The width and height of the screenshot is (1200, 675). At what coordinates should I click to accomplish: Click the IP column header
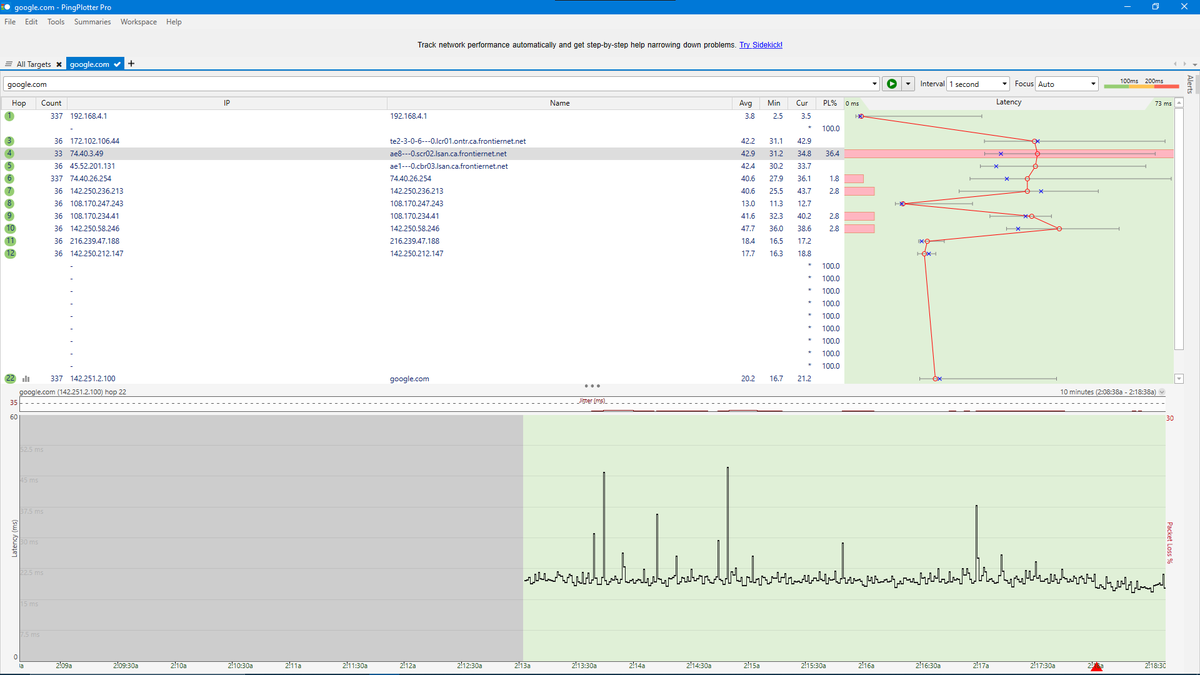click(x=227, y=103)
